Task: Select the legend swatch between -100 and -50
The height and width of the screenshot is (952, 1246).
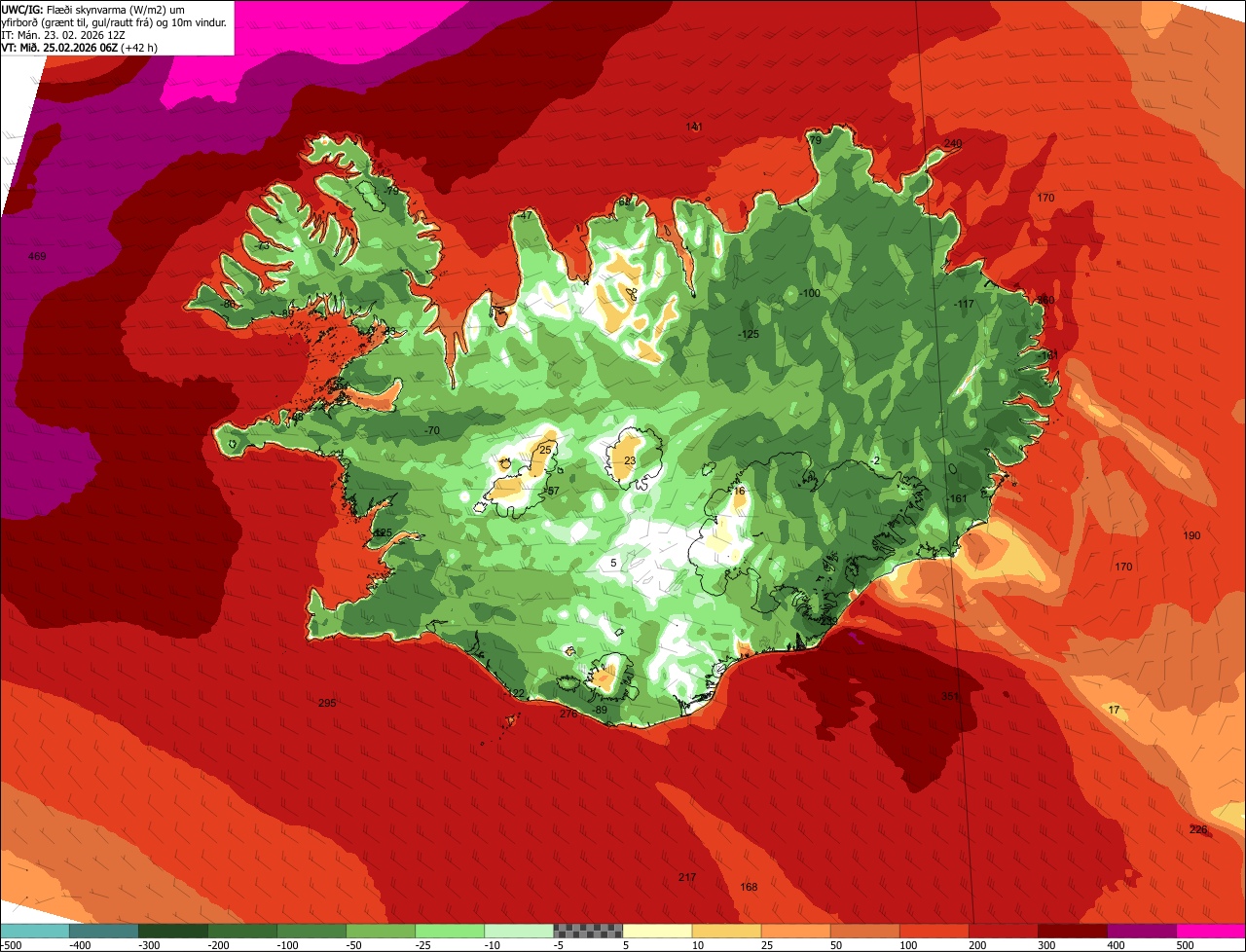Action: tap(311, 931)
